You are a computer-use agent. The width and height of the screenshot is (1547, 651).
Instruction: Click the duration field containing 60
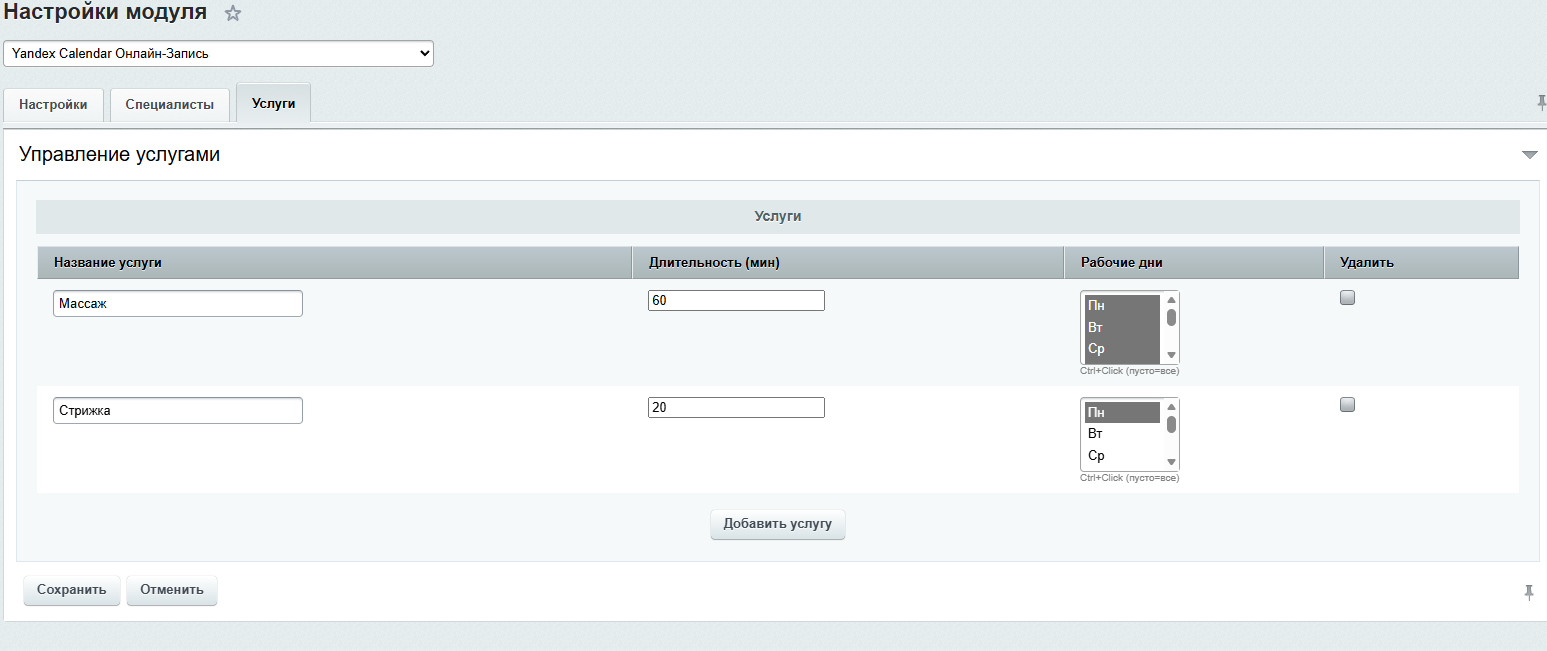[736, 300]
